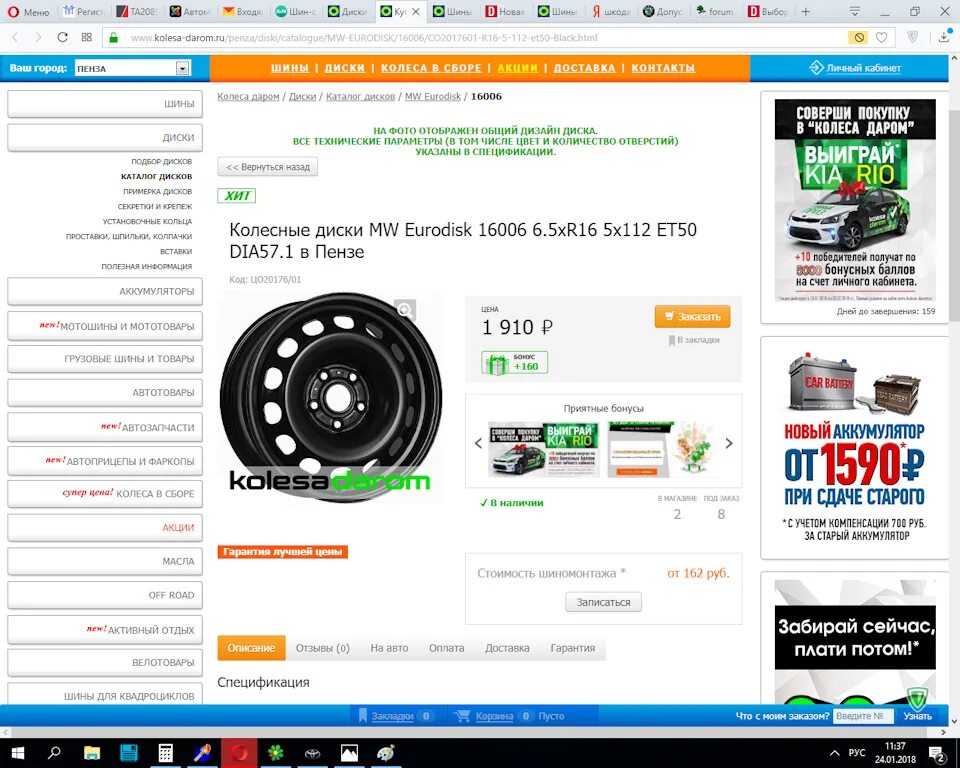Open ДИСКИ in top navigation

pos(345,68)
